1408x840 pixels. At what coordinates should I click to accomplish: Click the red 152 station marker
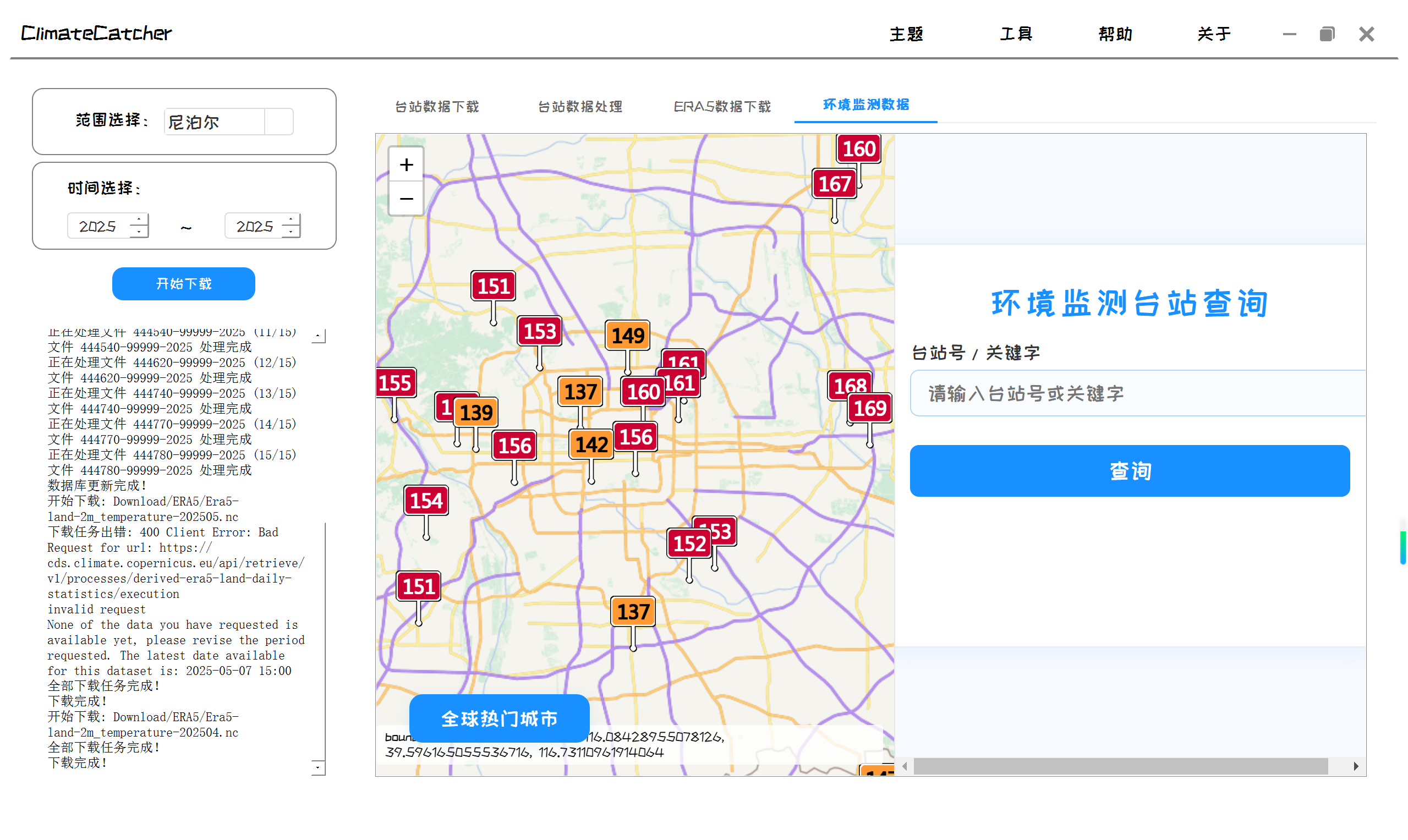(688, 543)
